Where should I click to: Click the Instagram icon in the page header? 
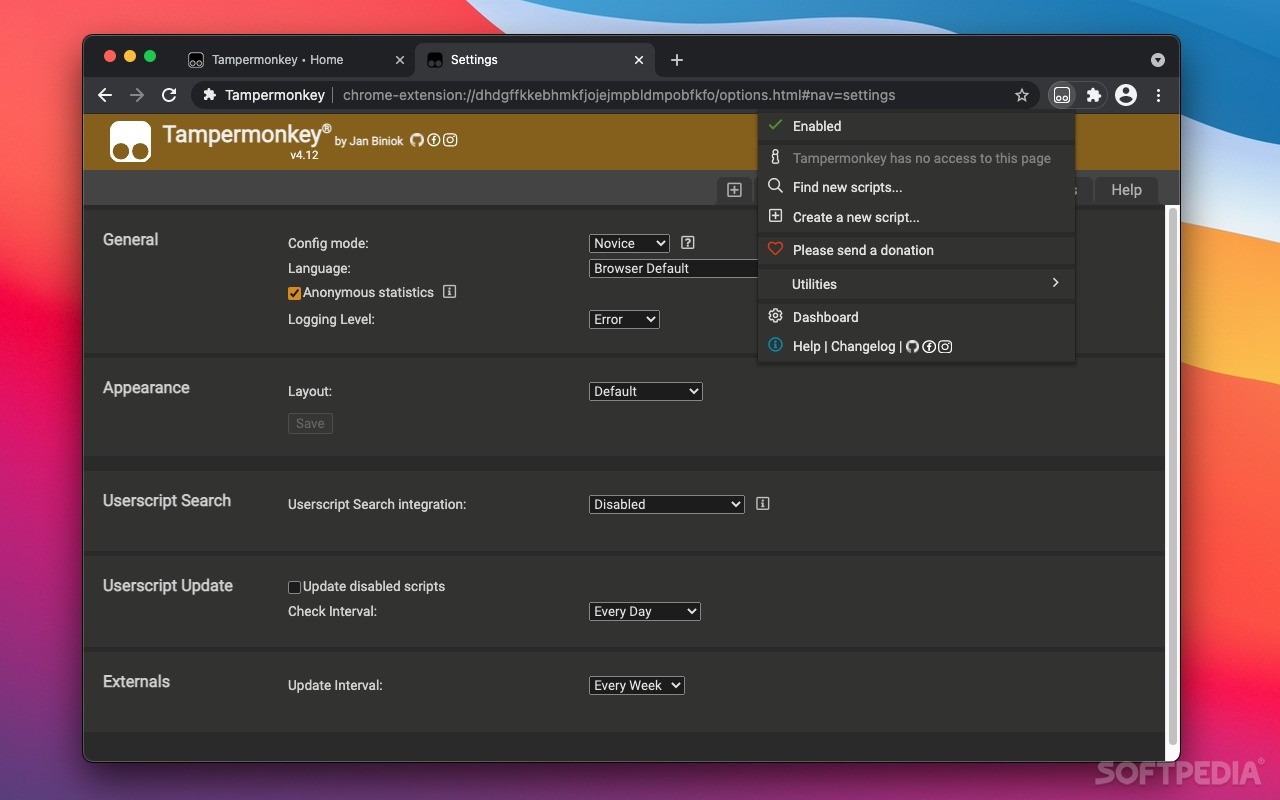450,140
